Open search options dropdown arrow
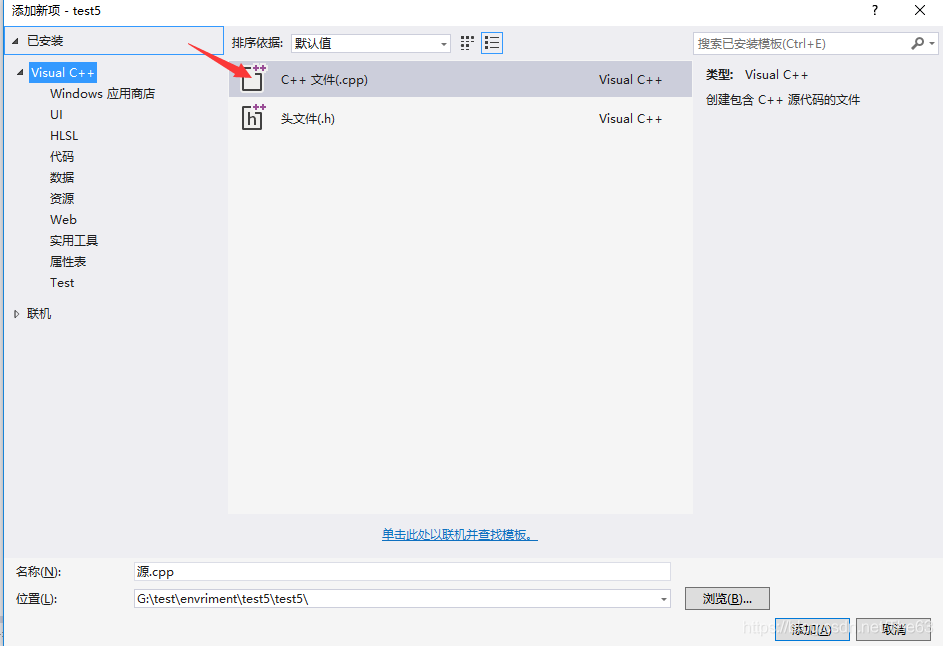 932,43
